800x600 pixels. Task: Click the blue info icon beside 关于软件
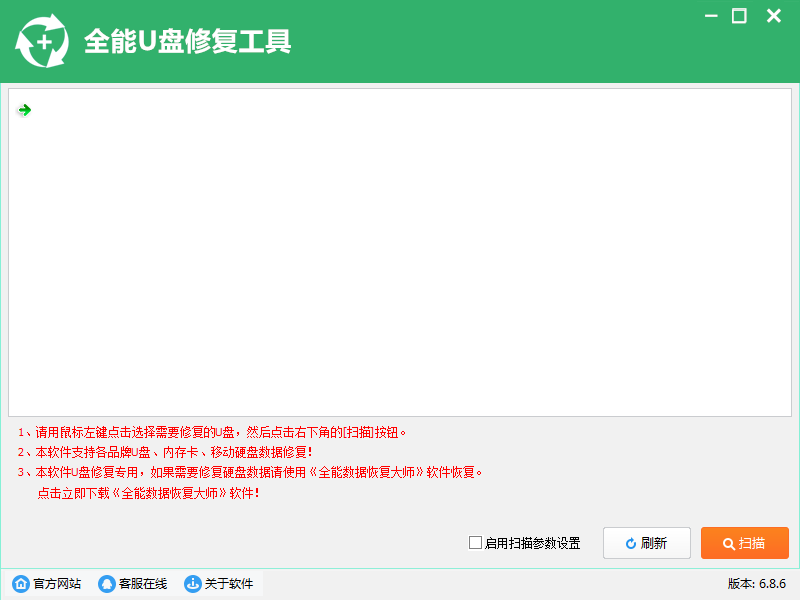pyautogui.click(x=192, y=583)
